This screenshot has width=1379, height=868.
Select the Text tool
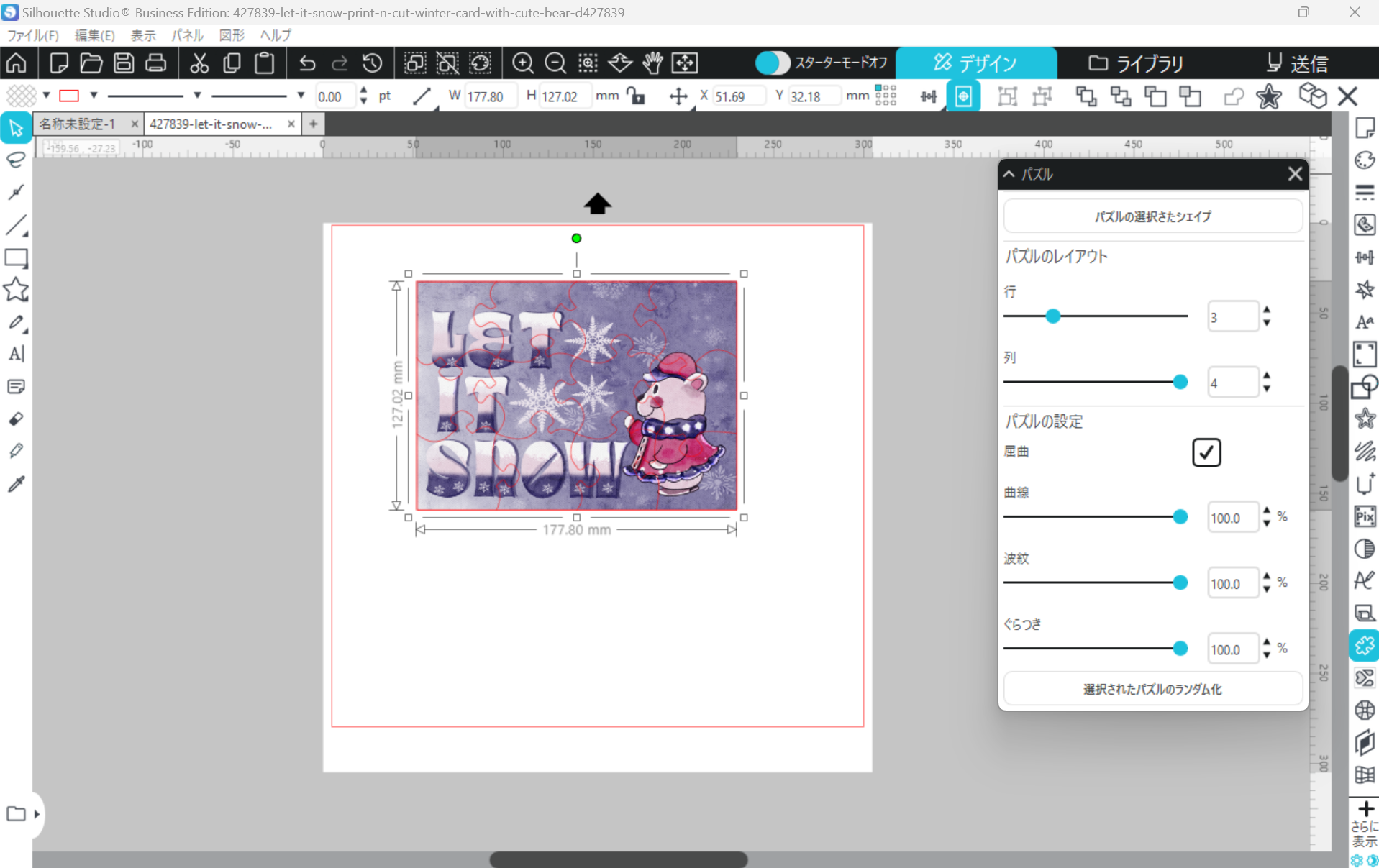tap(16, 354)
